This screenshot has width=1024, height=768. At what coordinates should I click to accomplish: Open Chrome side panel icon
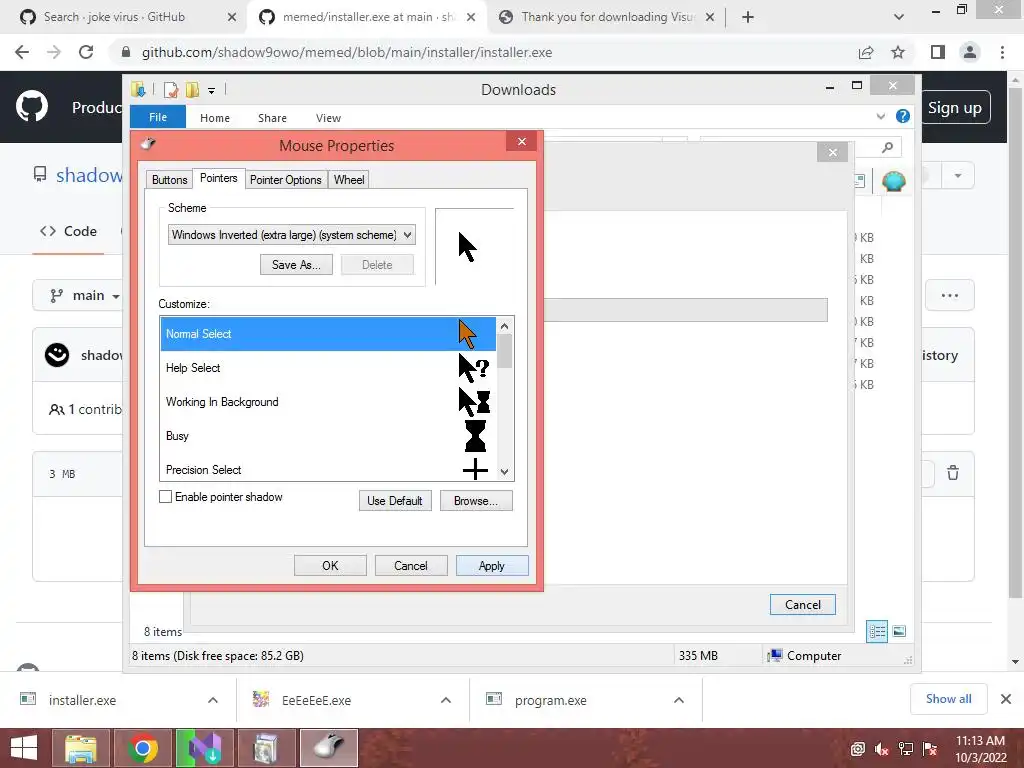click(938, 52)
